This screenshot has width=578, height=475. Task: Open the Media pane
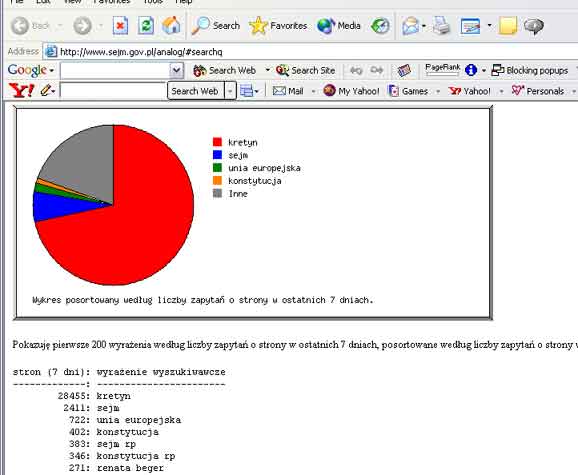pyautogui.click(x=338, y=26)
